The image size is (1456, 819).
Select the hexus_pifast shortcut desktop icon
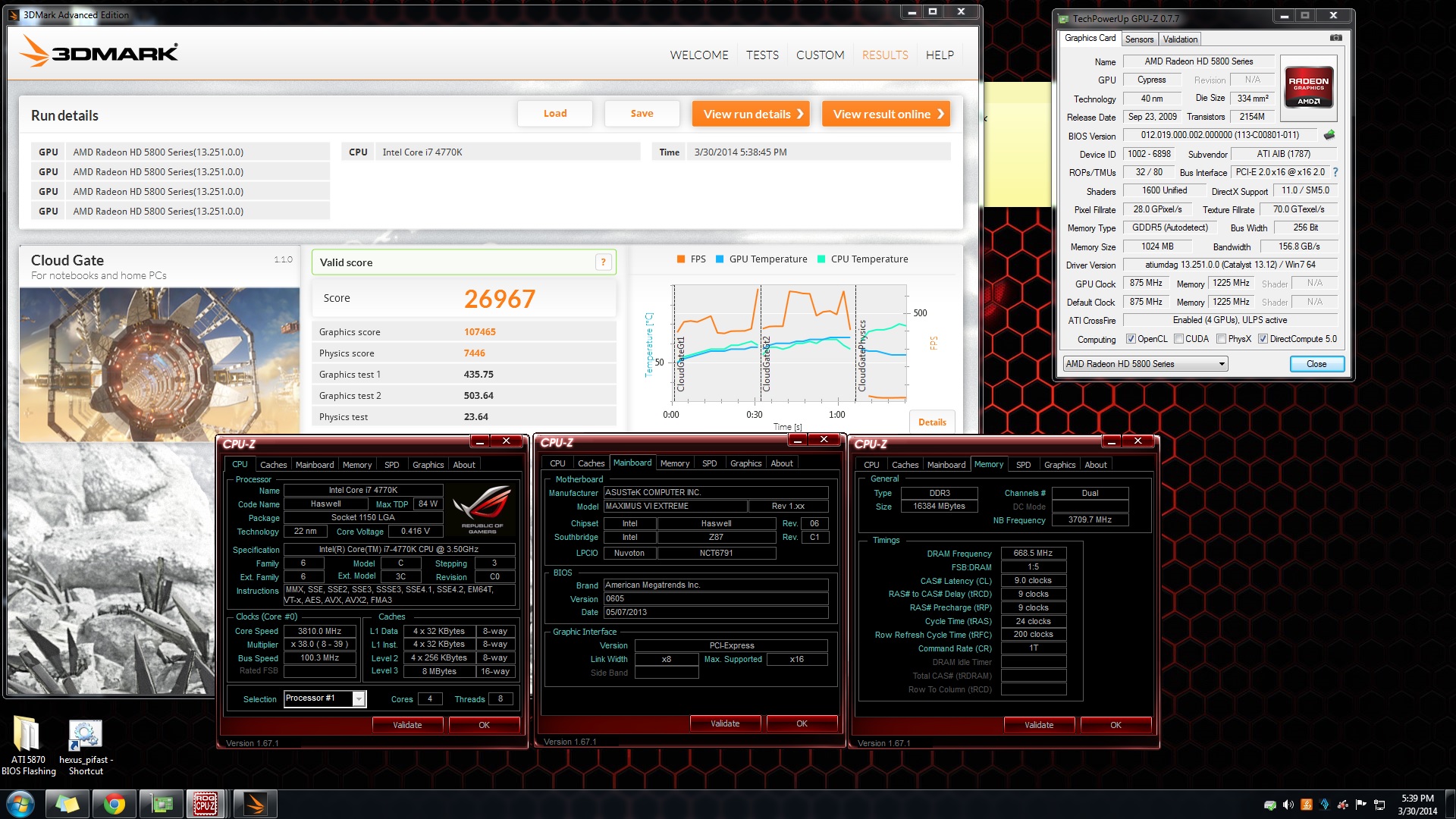(x=86, y=747)
